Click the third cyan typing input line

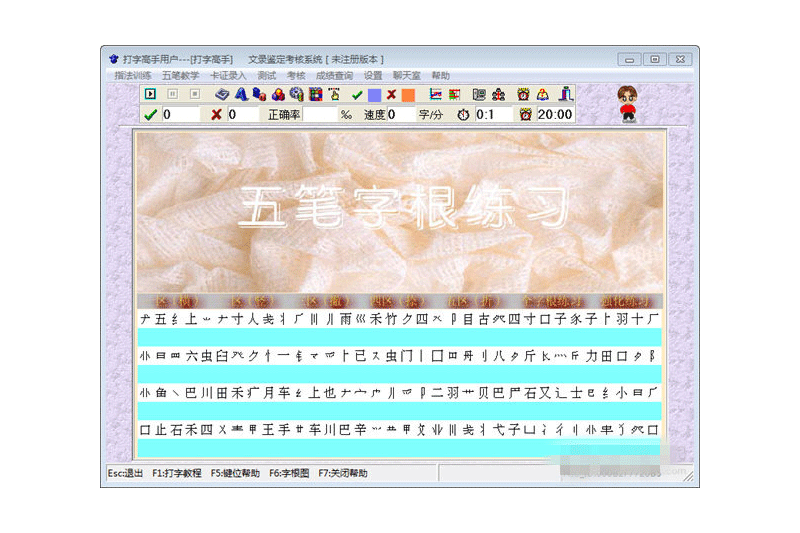[399, 411]
